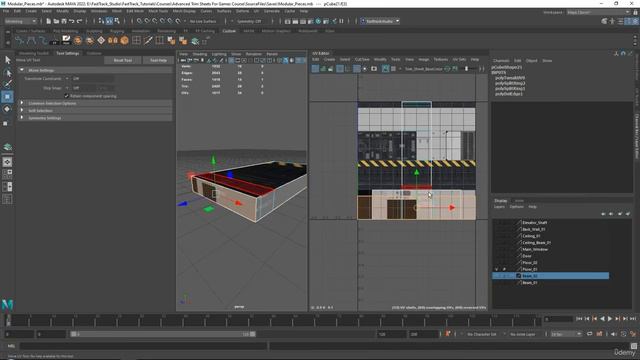The width and height of the screenshot is (640, 360).
Task: Click the loop playback icon
Action: pos(590,334)
